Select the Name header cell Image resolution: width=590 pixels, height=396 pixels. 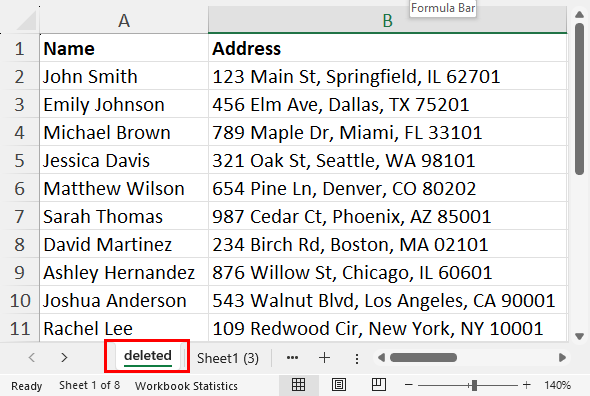pos(124,48)
